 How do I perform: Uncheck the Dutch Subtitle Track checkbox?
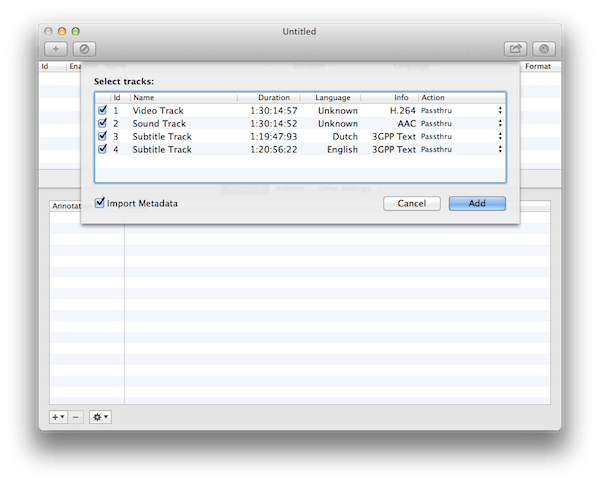[102, 136]
